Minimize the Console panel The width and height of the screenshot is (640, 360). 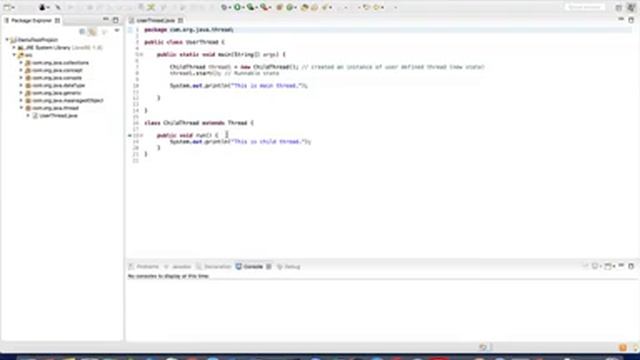tap(621, 266)
